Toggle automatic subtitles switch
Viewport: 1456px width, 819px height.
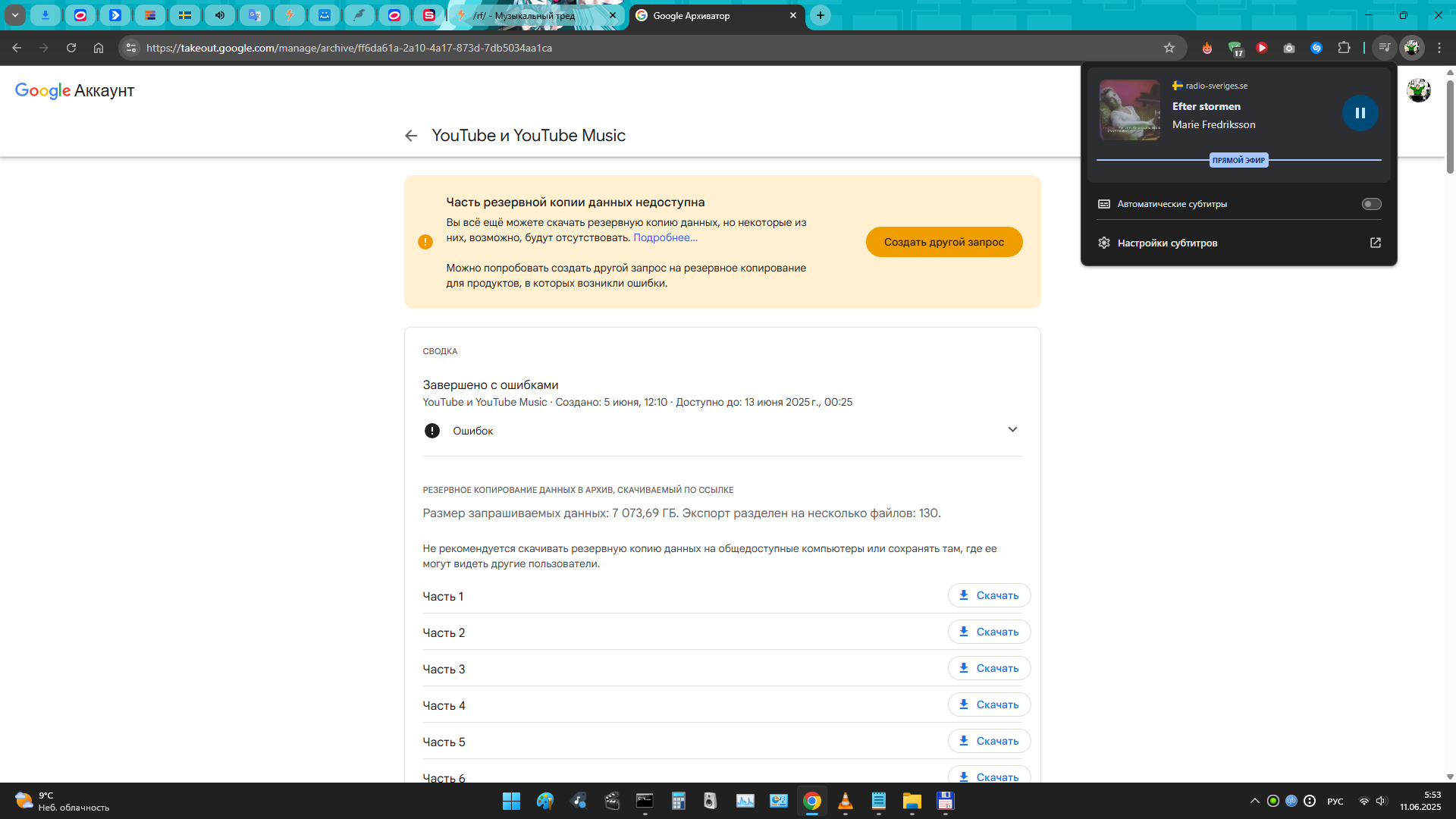1371,204
